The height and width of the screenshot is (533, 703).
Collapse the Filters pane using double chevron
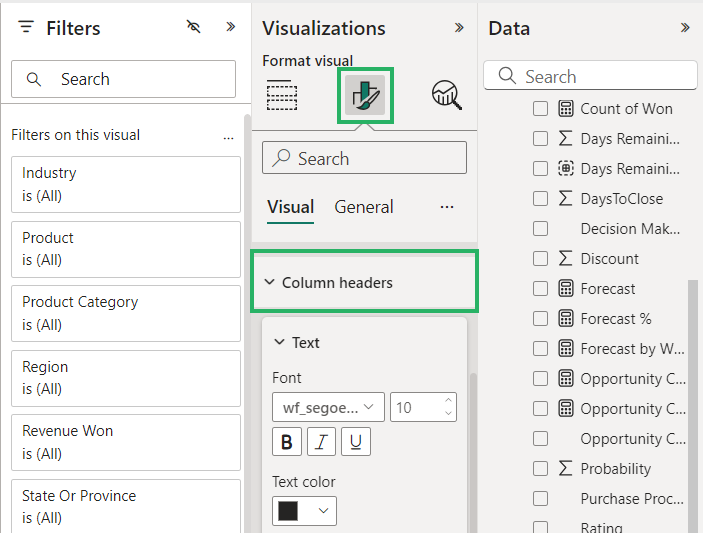[230, 27]
